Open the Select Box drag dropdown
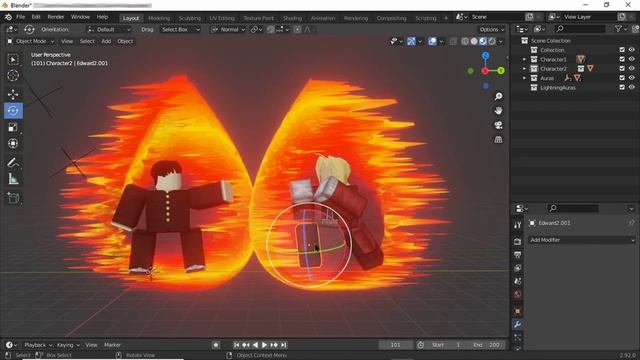This screenshot has width=640, height=360. (x=180, y=29)
